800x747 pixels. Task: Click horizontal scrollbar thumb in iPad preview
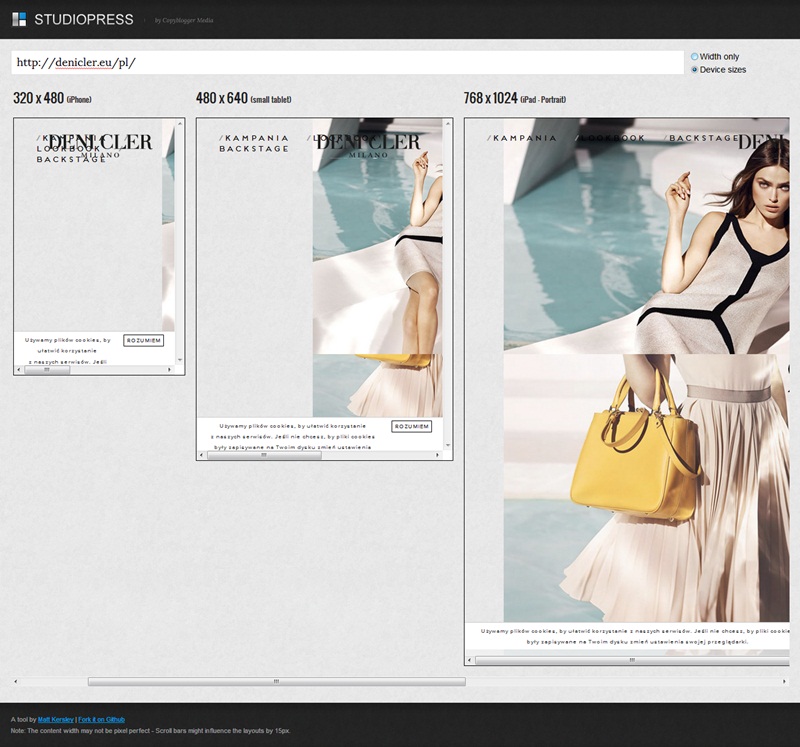[x=632, y=660]
